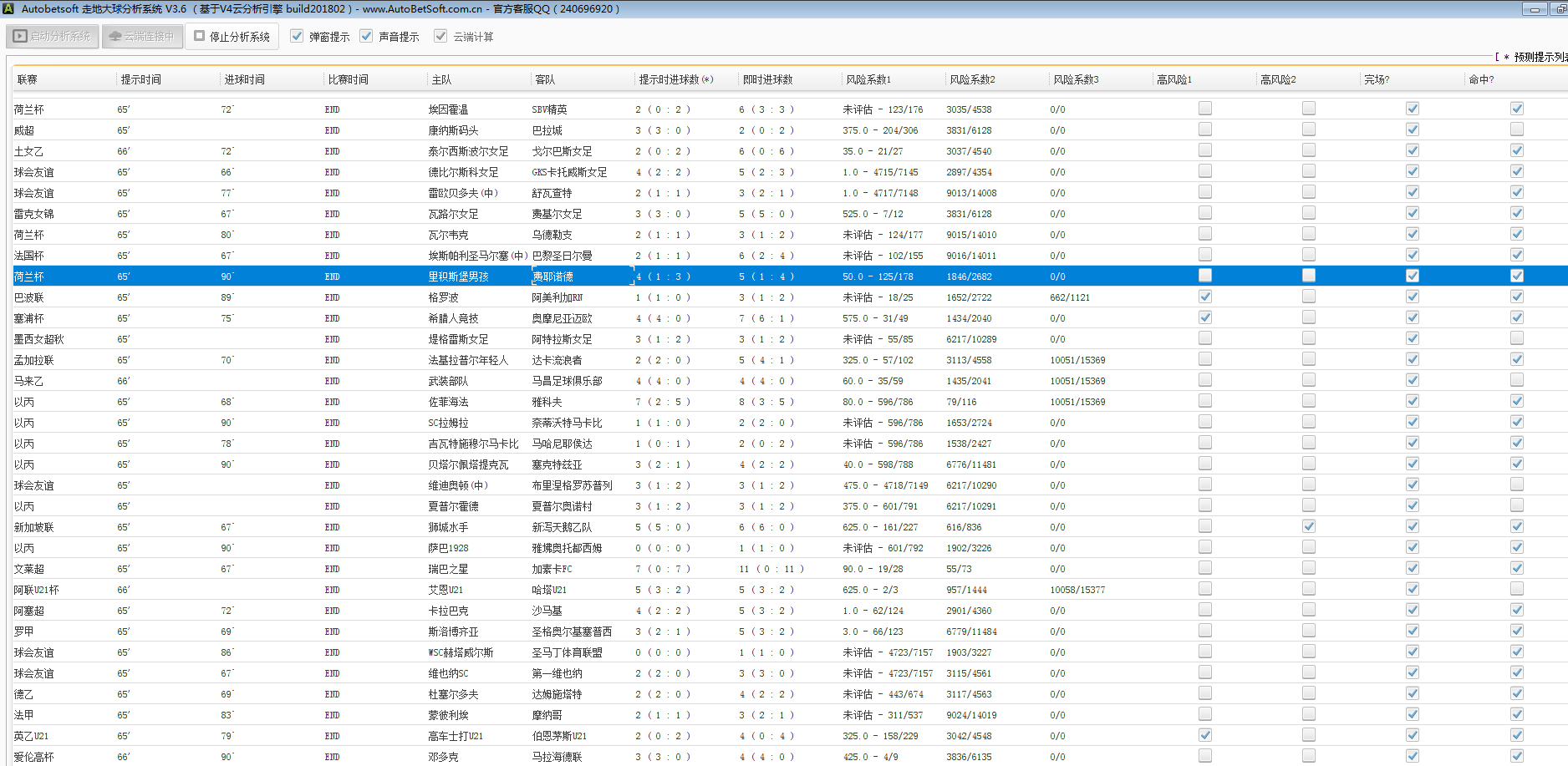Viewport: 1568px width, 766px height.
Task: Uncheck 高风险1 box in the 巴波联 row
Action: [1204, 297]
